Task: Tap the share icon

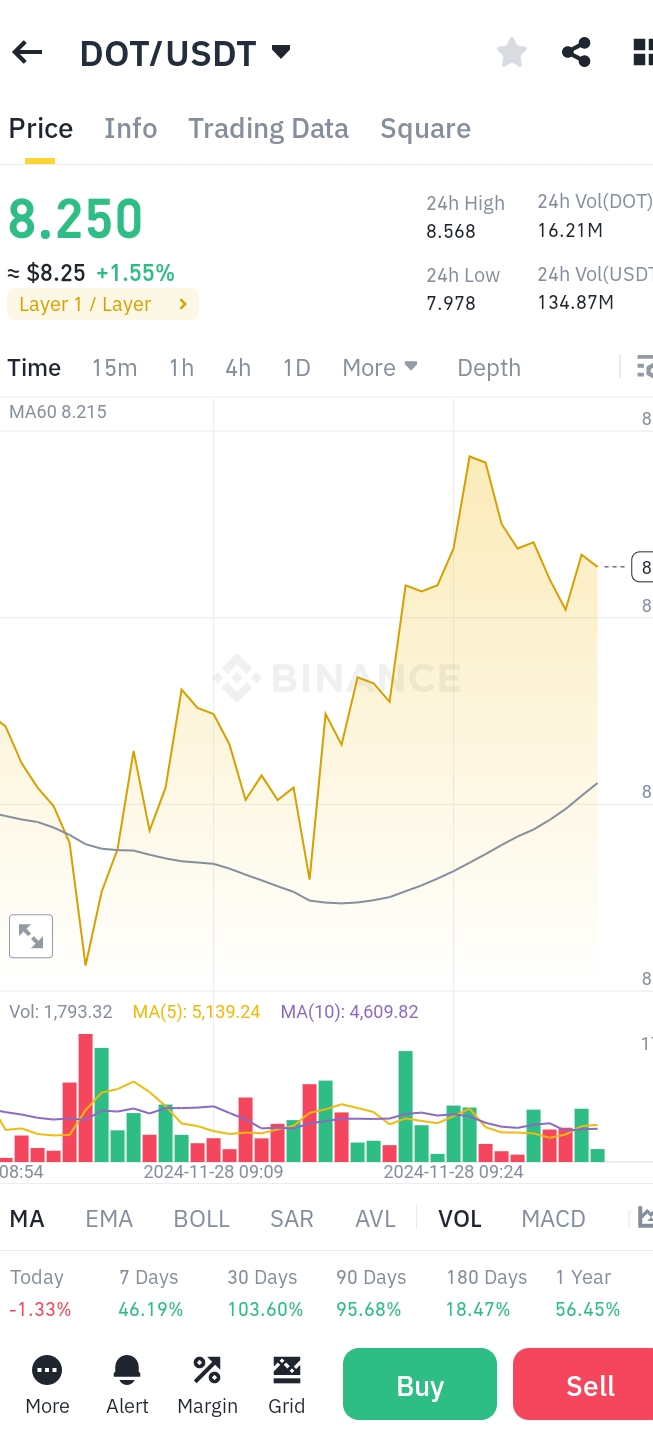Action: pos(576,53)
